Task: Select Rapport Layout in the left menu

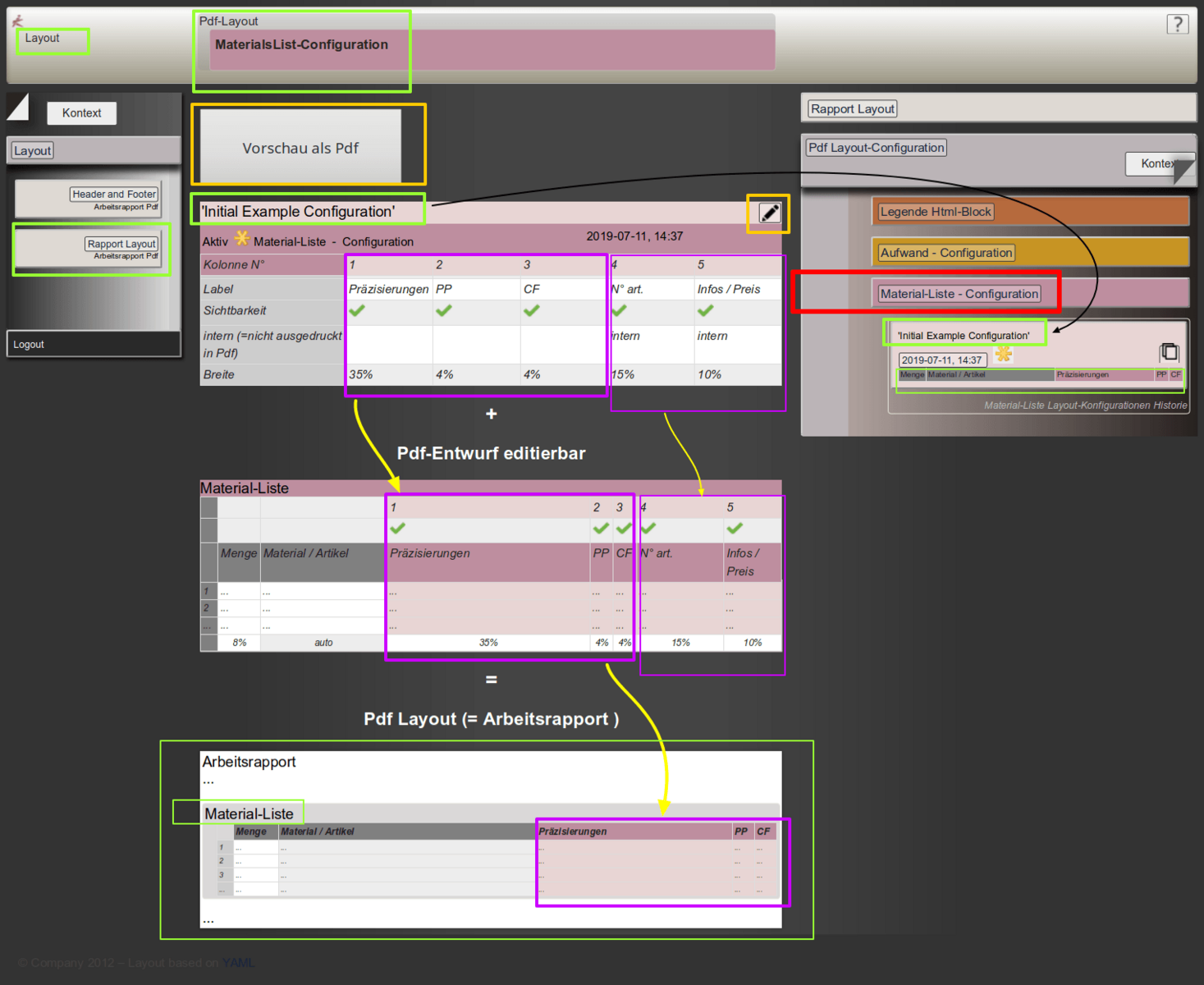Action: (x=121, y=244)
